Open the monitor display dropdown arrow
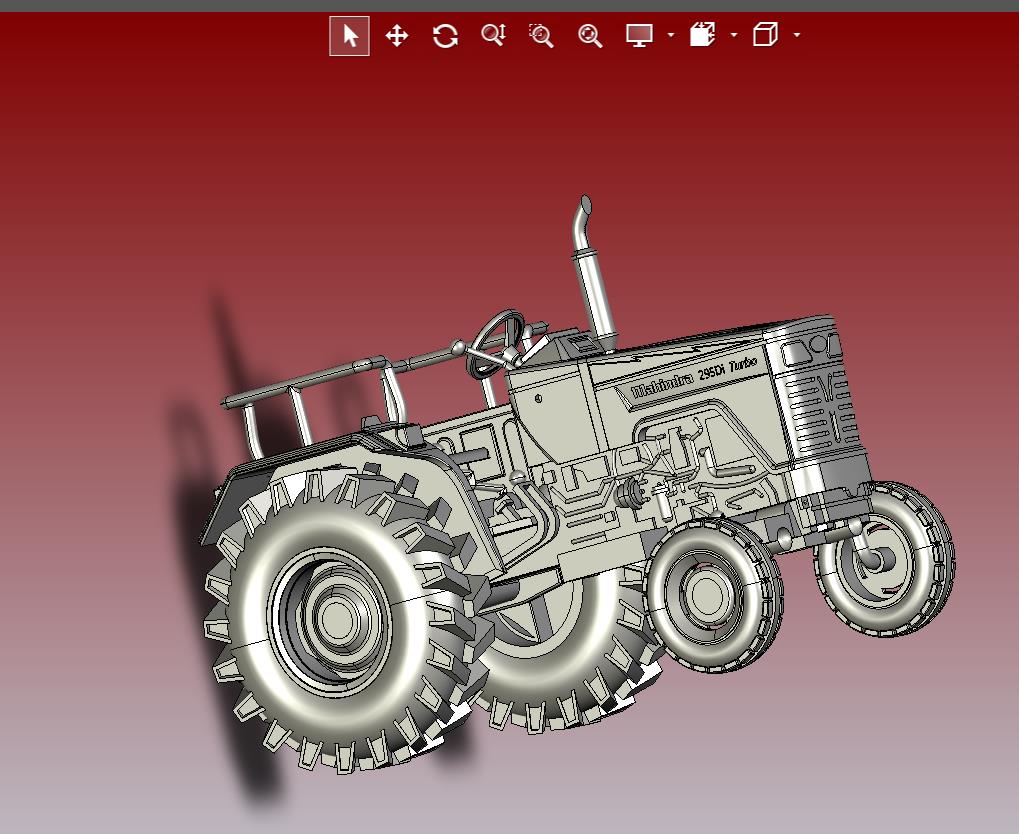Image resolution: width=1019 pixels, height=834 pixels. click(671, 35)
